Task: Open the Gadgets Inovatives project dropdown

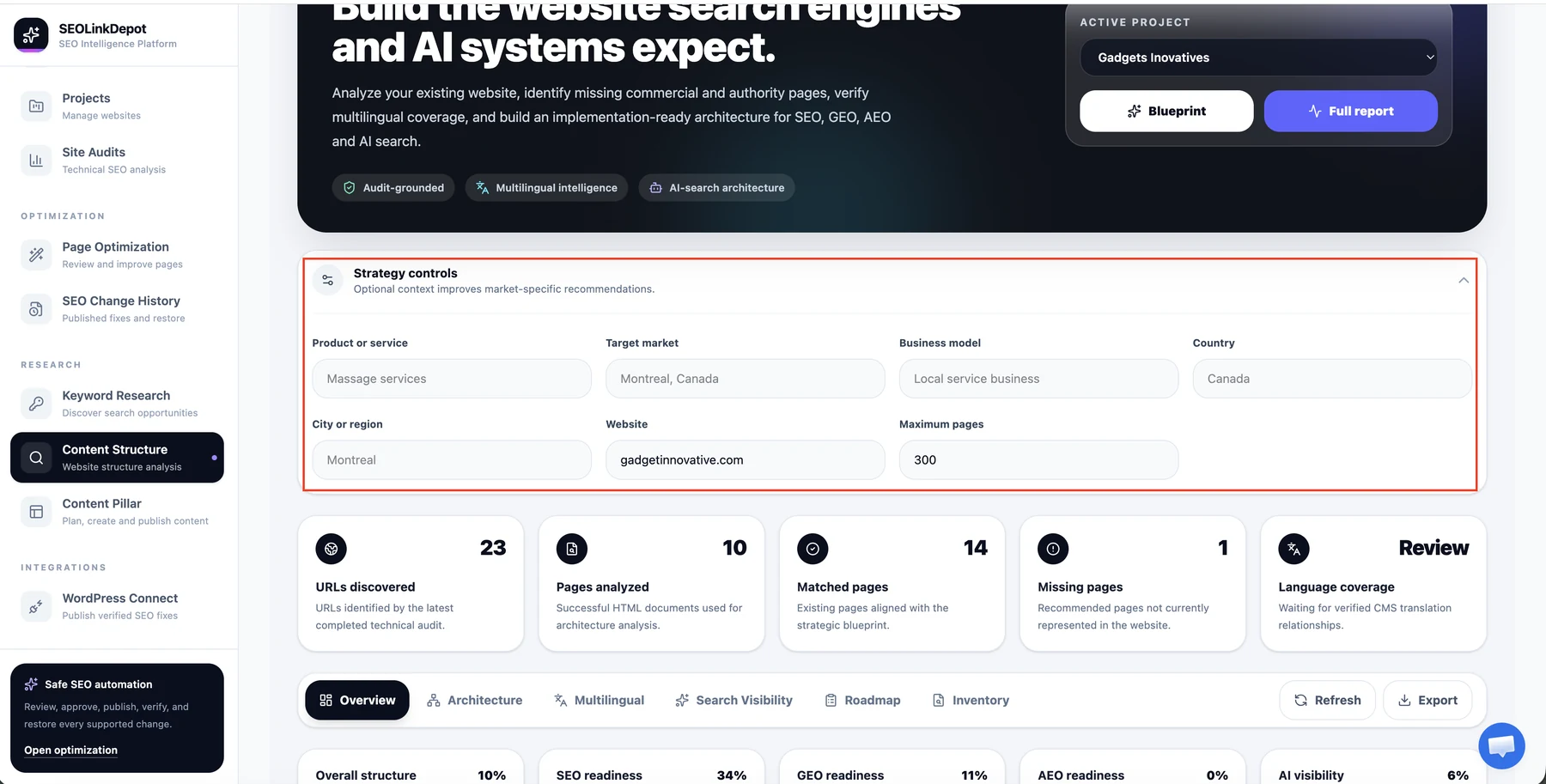Action: click(x=1258, y=58)
